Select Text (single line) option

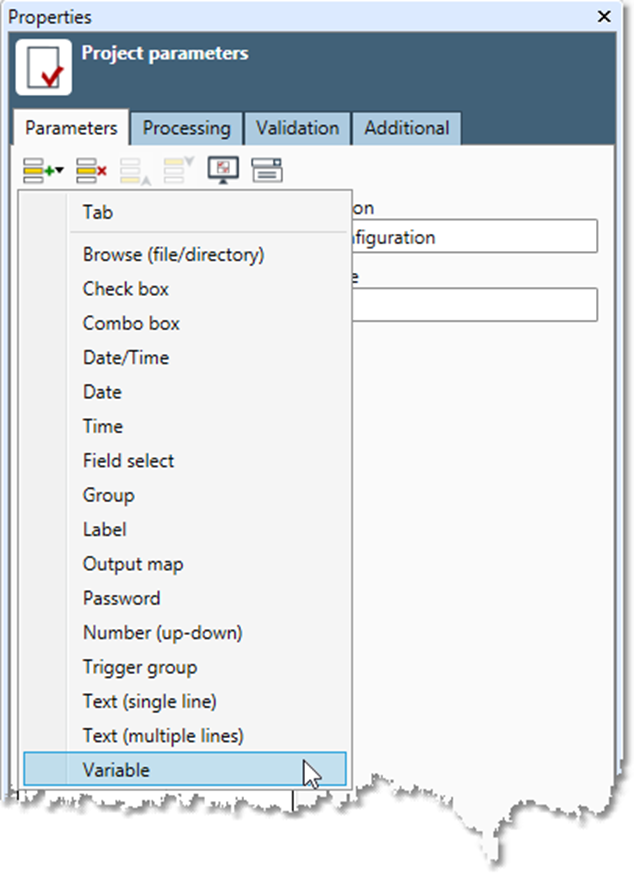coord(149,701)
